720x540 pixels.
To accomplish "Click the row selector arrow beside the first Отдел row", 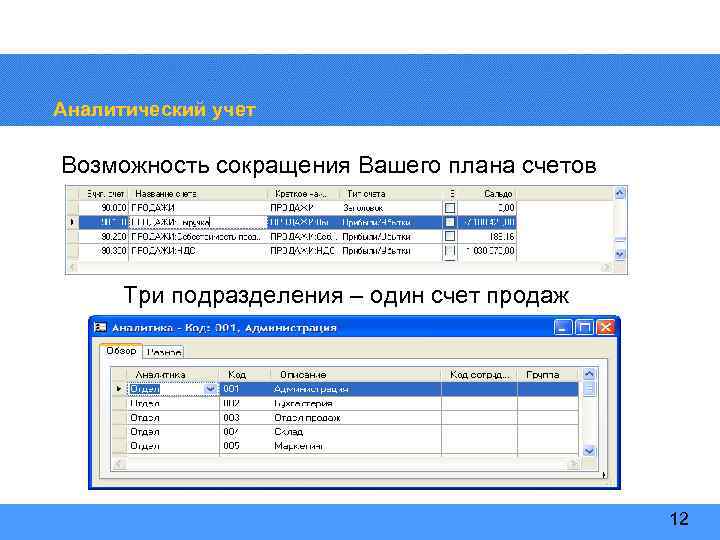I will 119,389.
